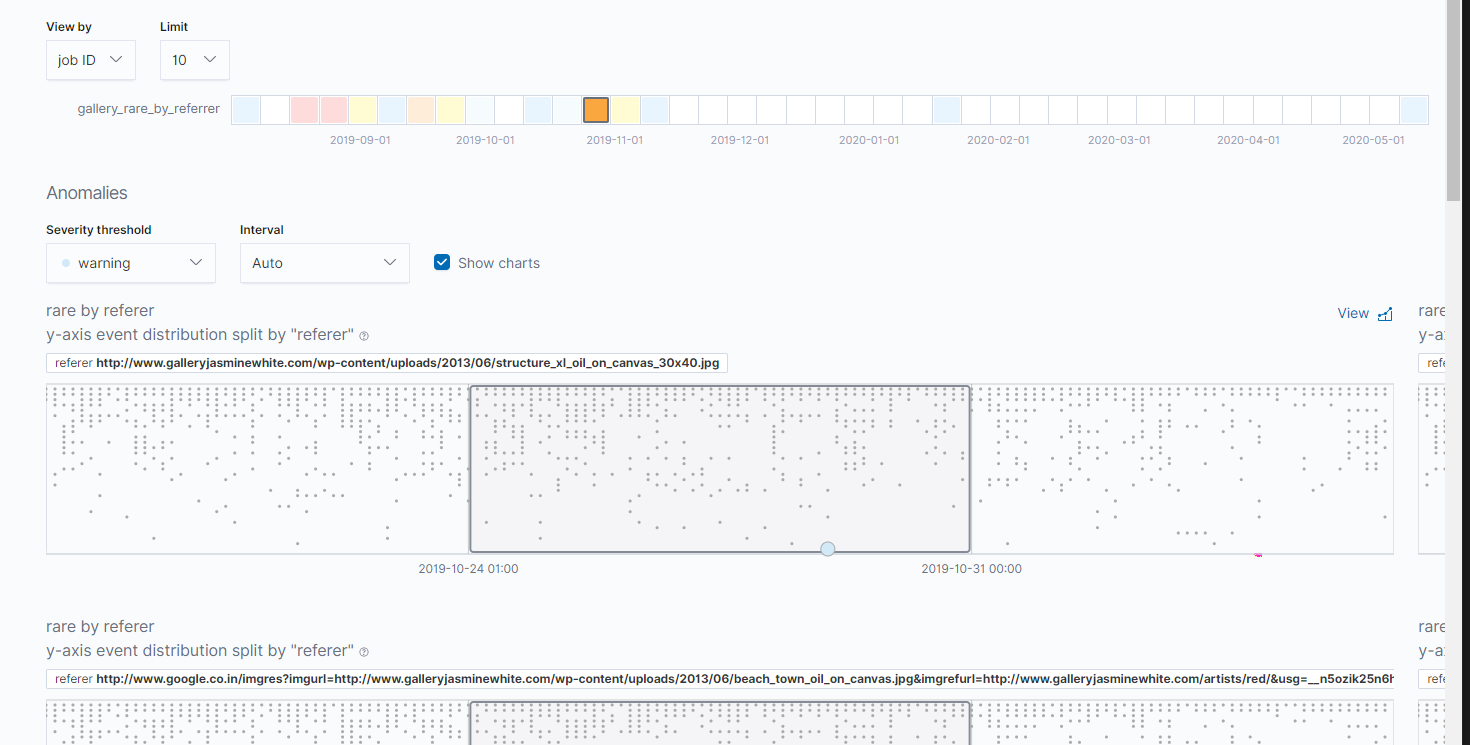Click the 2019-12-01 swimlane date label
The width and height of the screenshot is (1470, 745).
pyautogui.click(x=740, y=140)
